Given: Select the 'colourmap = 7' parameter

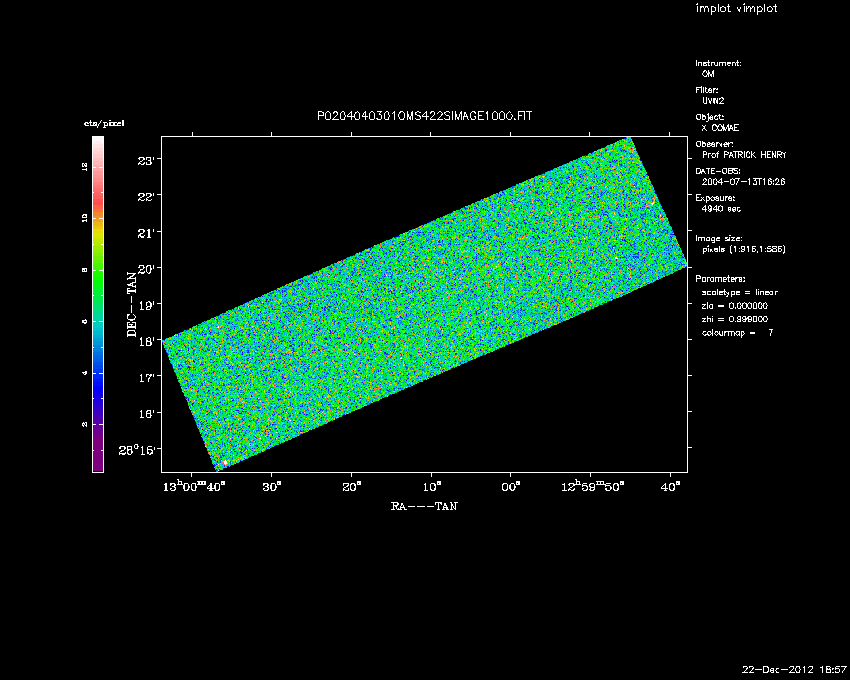Looking at the screenshot, I should tap(737, 332).
